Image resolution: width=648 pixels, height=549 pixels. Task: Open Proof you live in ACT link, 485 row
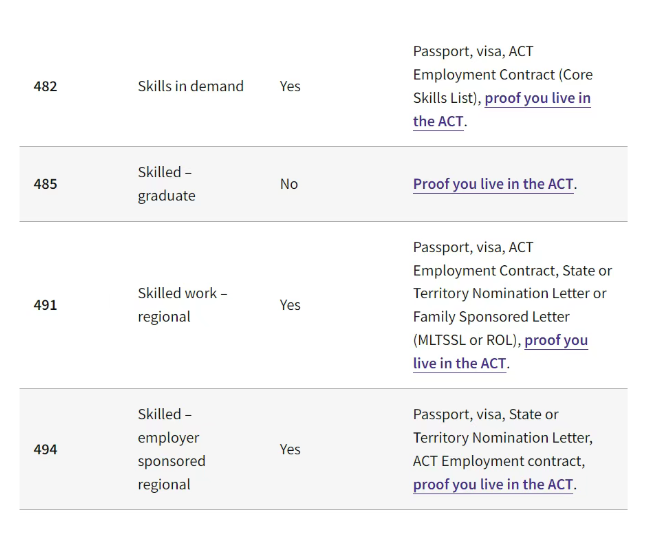tap(493, 184)
